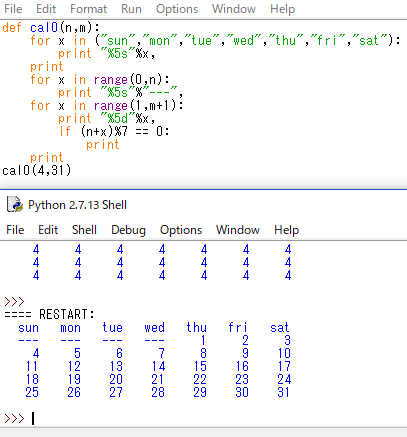The width and height of the screenshot is (407, 437).
Task: Click the Python Shell window icon
Action: 15,204
